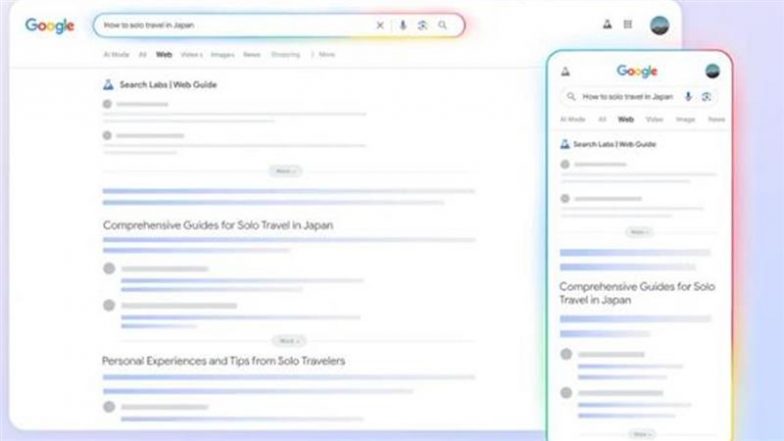This screenshot has width=784, height=441.
Task: Click desktop heading 'Comprehensive Guides for Solo Travel in Japan'
Action: tap(218, 225)
